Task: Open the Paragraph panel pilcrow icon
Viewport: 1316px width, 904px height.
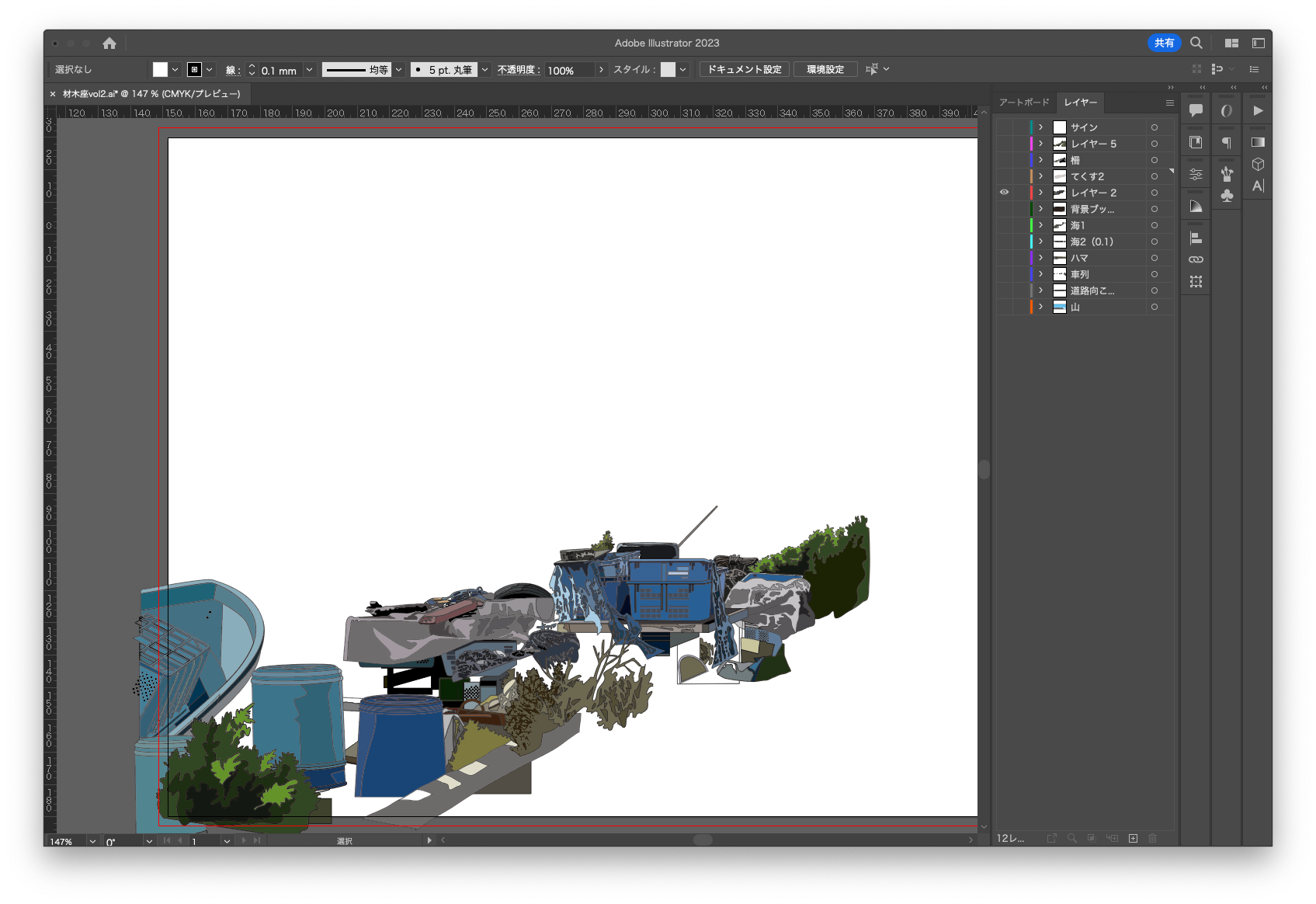Action: (x=1227, y=142)
